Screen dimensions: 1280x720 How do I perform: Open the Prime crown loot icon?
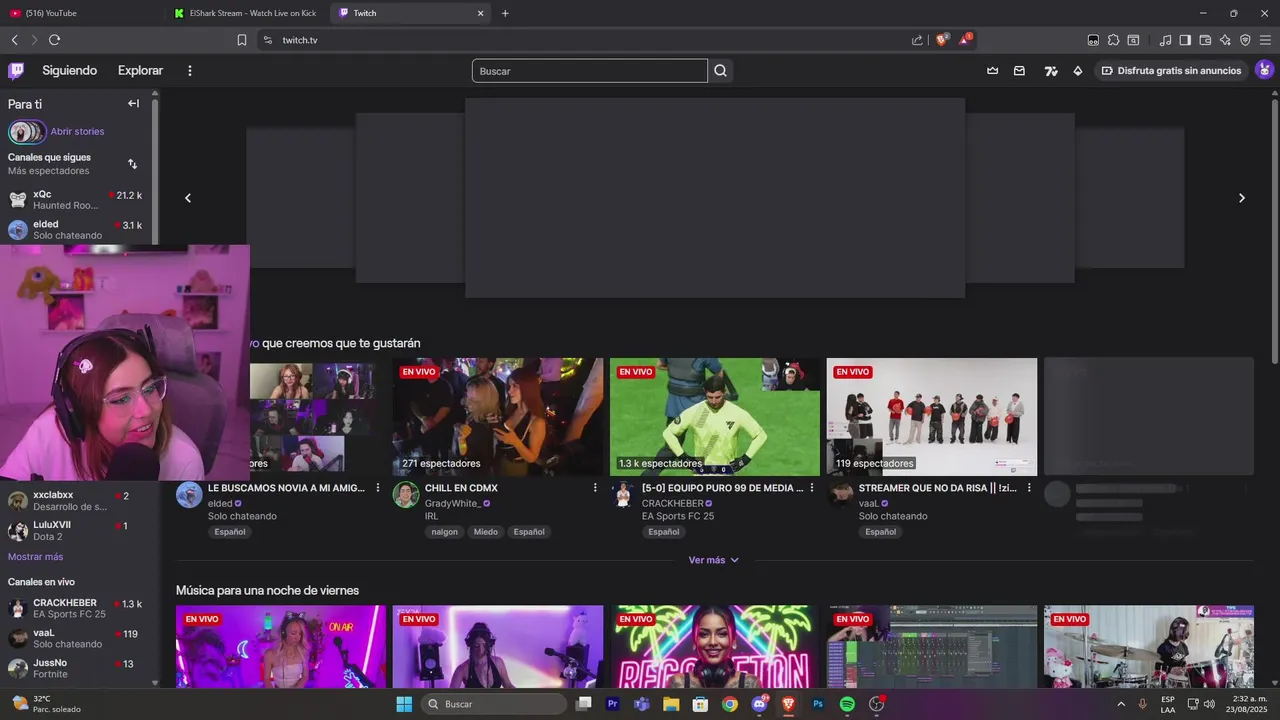[992, 70]
